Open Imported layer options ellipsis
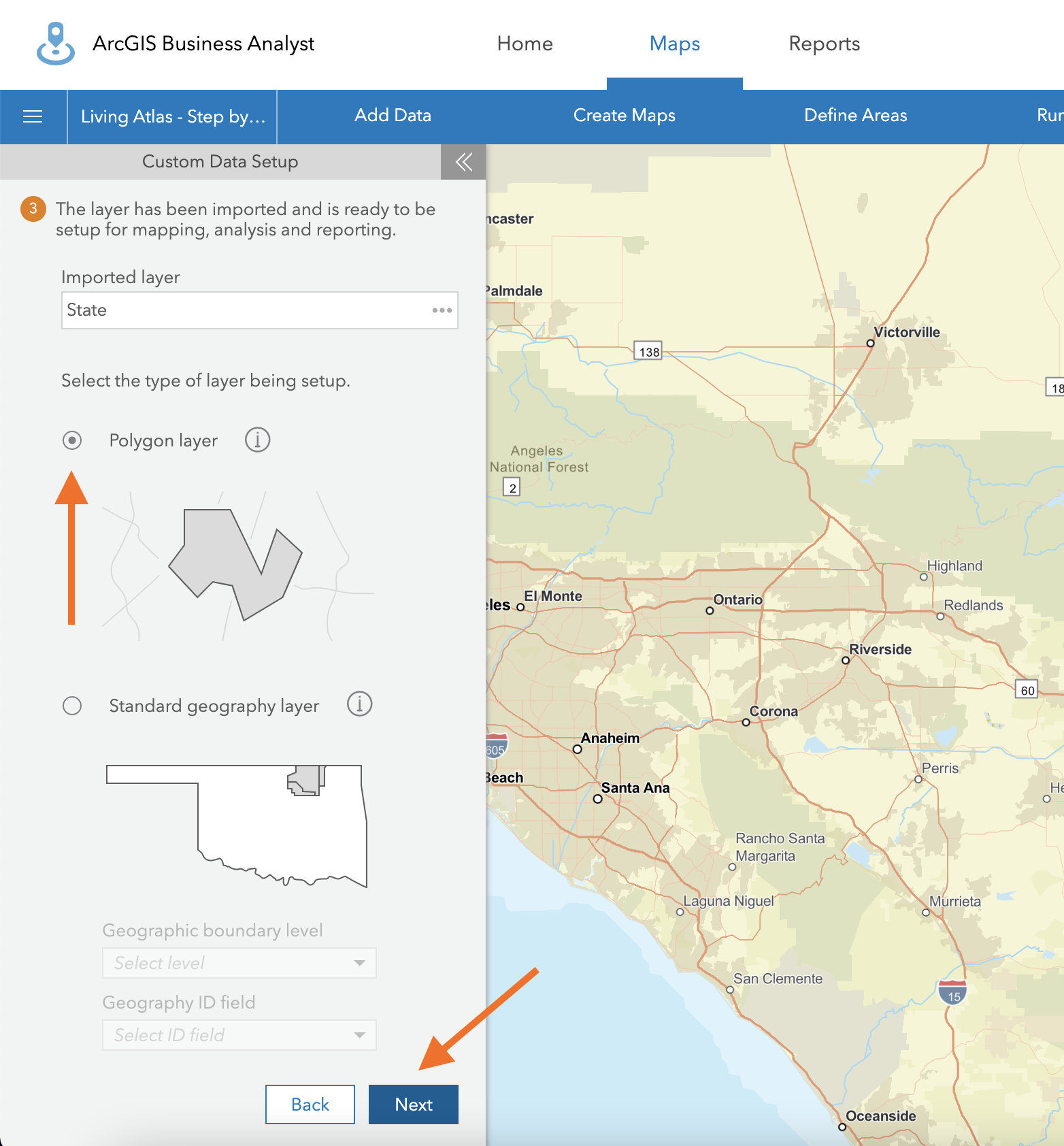Image resolution: width=1064 pixels, height=1146 pixels. [x=442, y=310]
